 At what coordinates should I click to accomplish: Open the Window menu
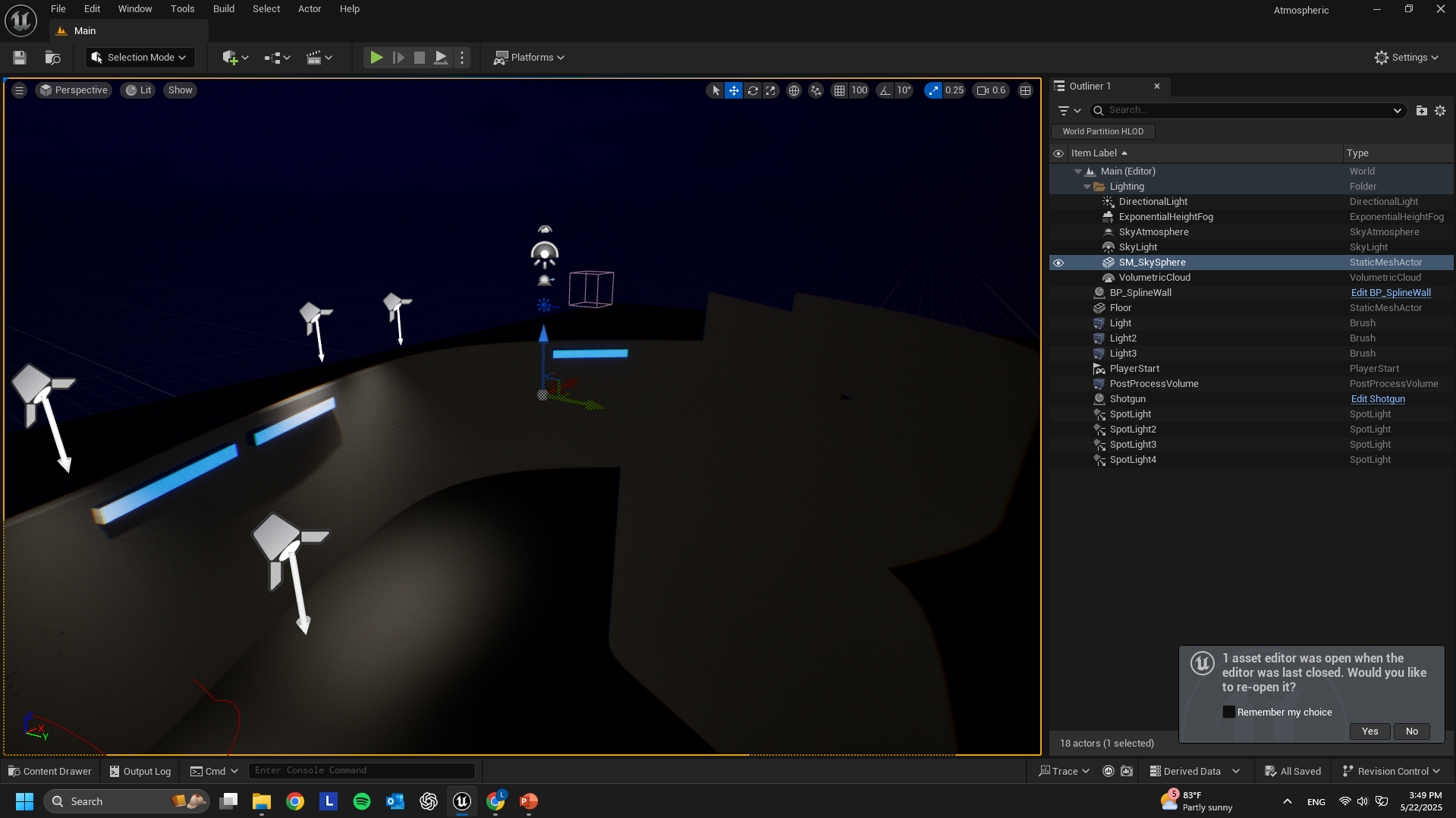[135, 9]
